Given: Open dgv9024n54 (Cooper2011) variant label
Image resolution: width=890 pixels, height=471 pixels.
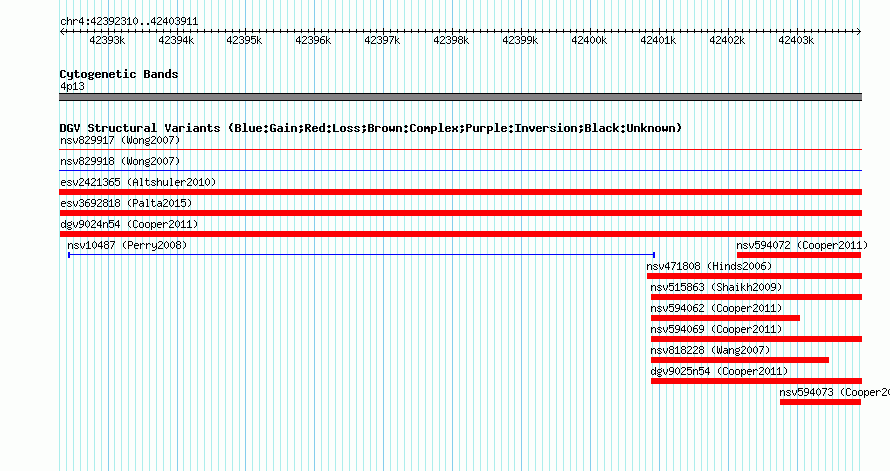Looking at the screenshot, I should point(129,224).
